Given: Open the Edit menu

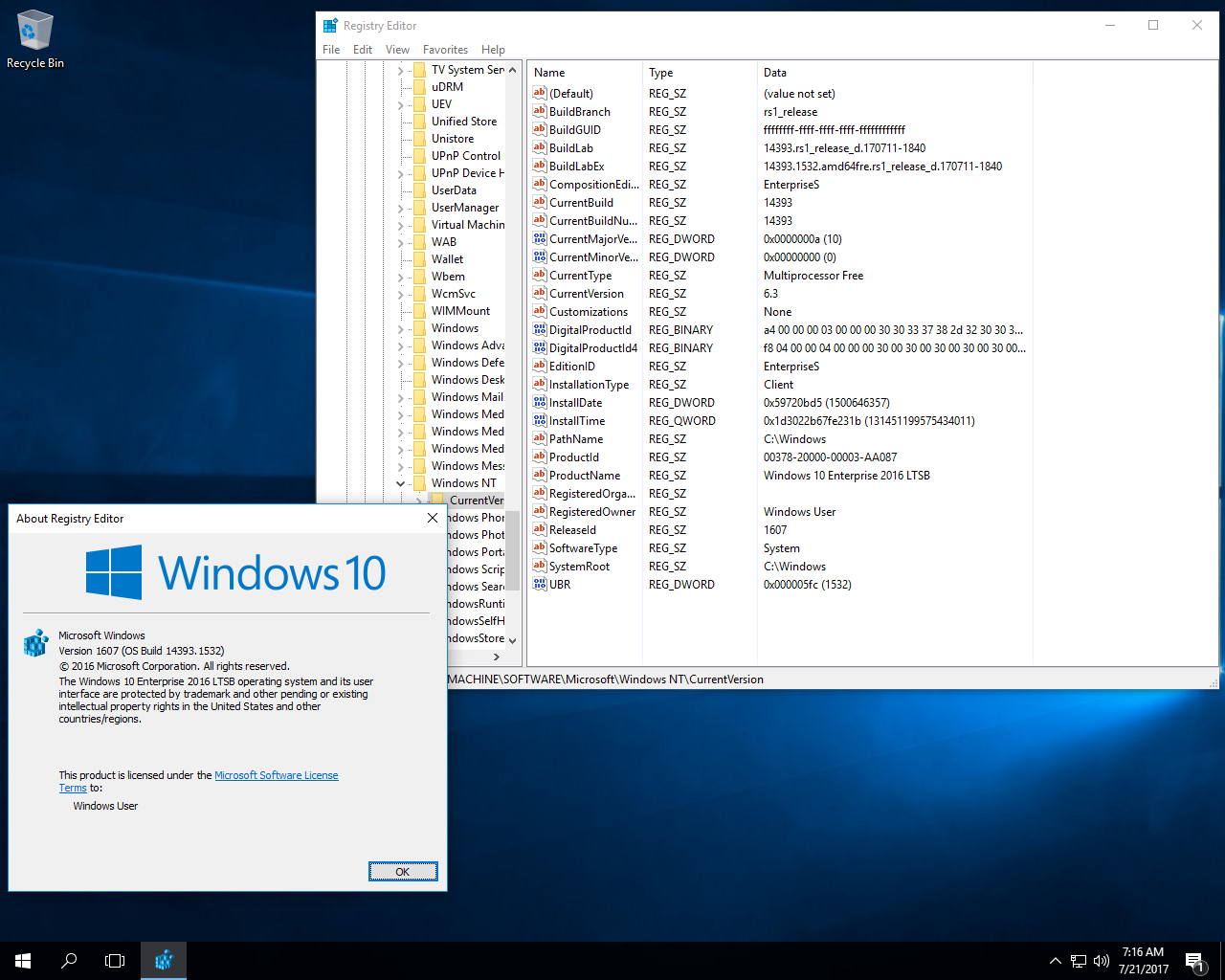Looking at the screenshot, I should click(363, 50).
